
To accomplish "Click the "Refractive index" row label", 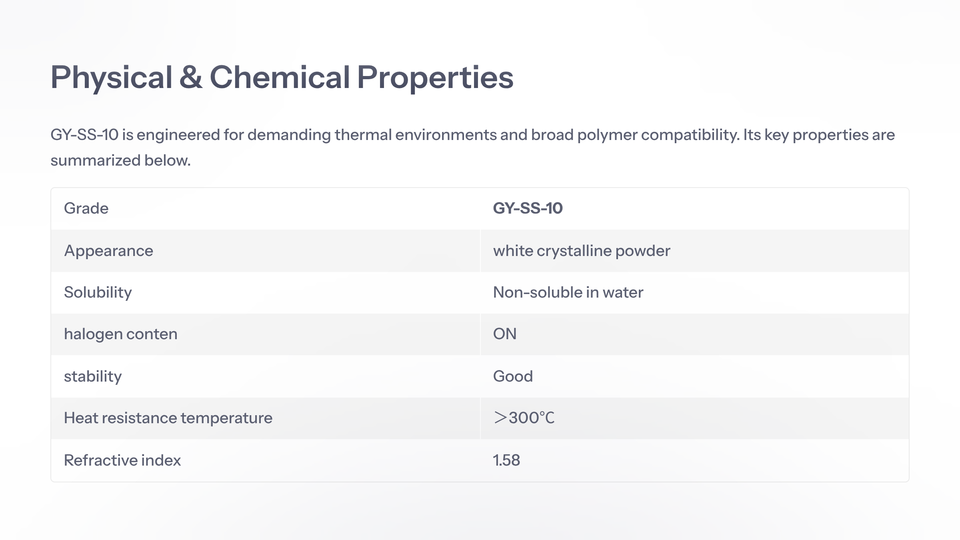I will [x=122, y=460].
